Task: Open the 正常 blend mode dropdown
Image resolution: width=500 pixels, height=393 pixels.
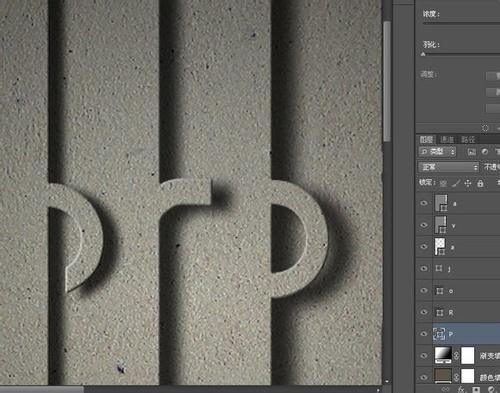Action: click(x=448, y=167)
